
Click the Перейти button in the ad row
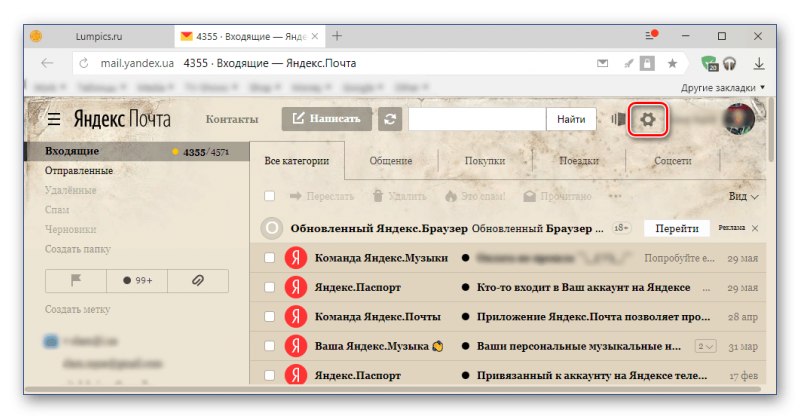click(x=677, y=228)
